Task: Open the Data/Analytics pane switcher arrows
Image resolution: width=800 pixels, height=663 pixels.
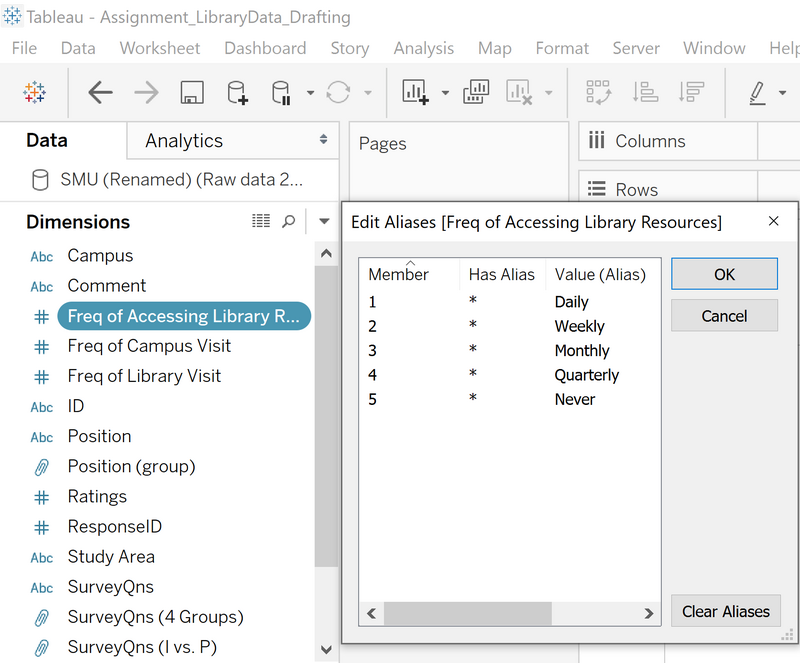Action: (323, 140)
